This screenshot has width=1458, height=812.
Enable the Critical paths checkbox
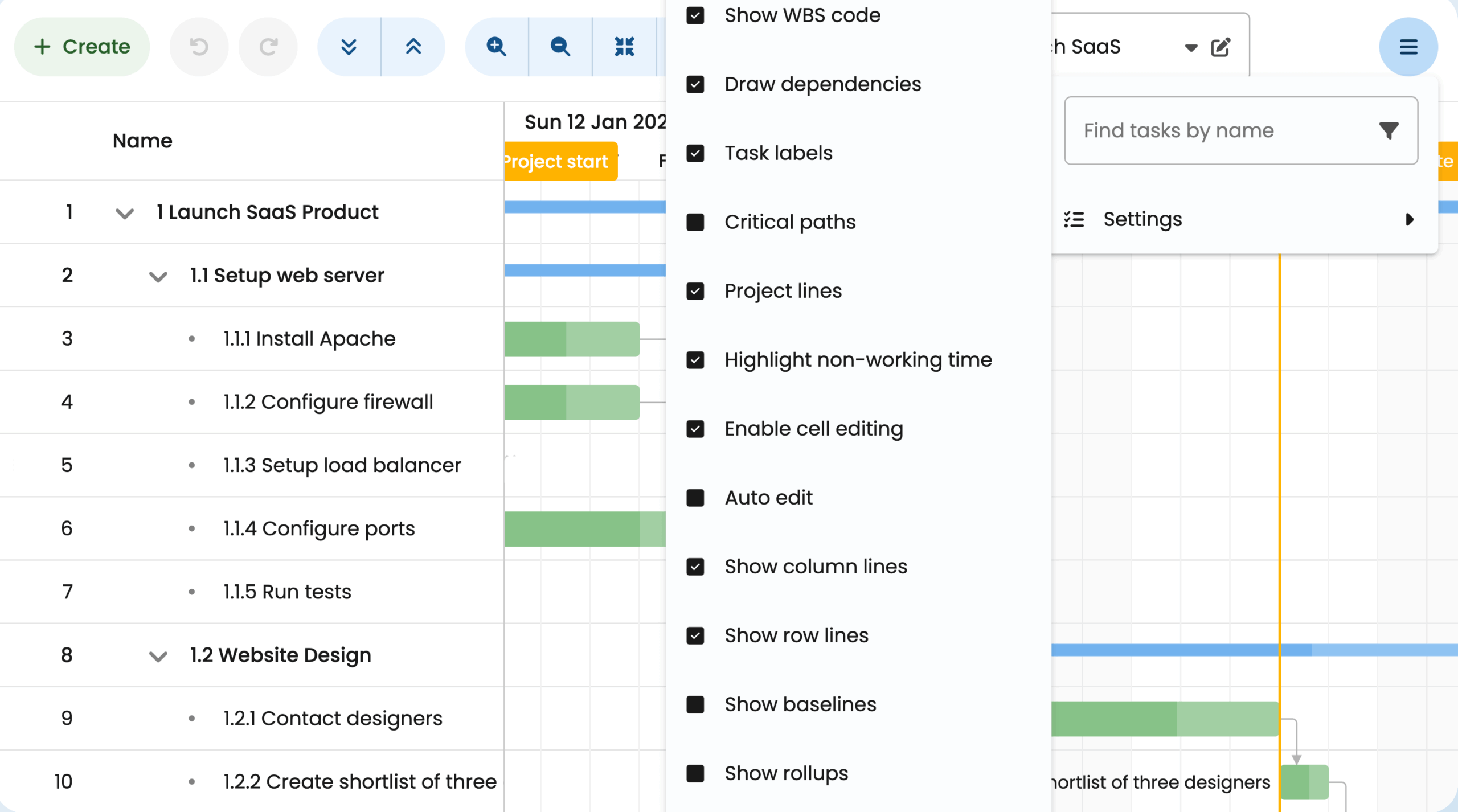(x=695, y=222)
